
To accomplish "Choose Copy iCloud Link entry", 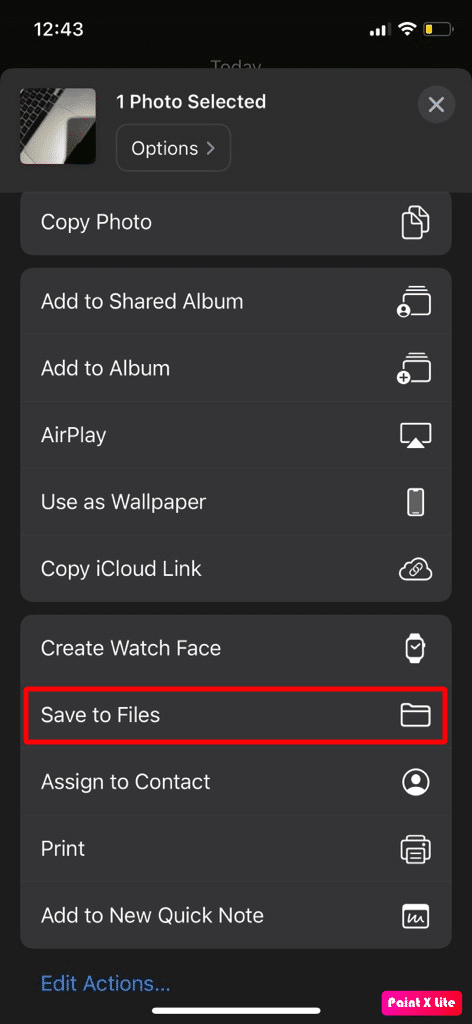I will (x=236, y=569).
